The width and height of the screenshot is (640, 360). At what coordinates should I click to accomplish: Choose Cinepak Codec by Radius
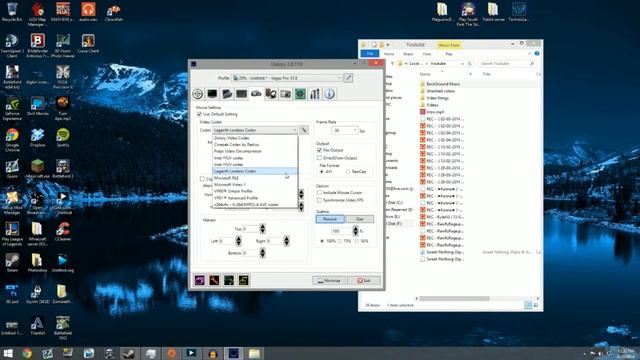point(255,144)
